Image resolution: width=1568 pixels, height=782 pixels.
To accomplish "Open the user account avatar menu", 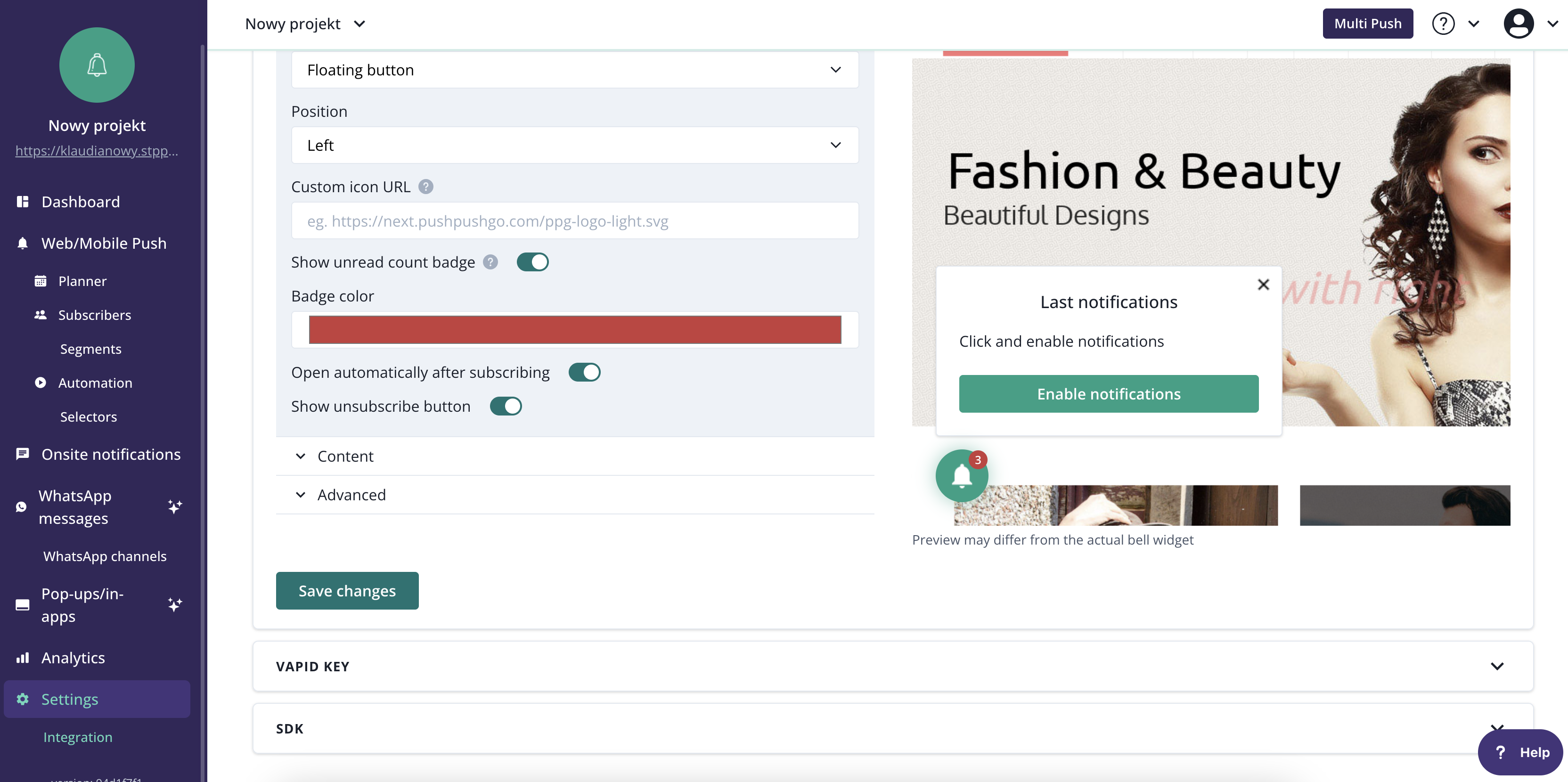I will click(1518, 24).
